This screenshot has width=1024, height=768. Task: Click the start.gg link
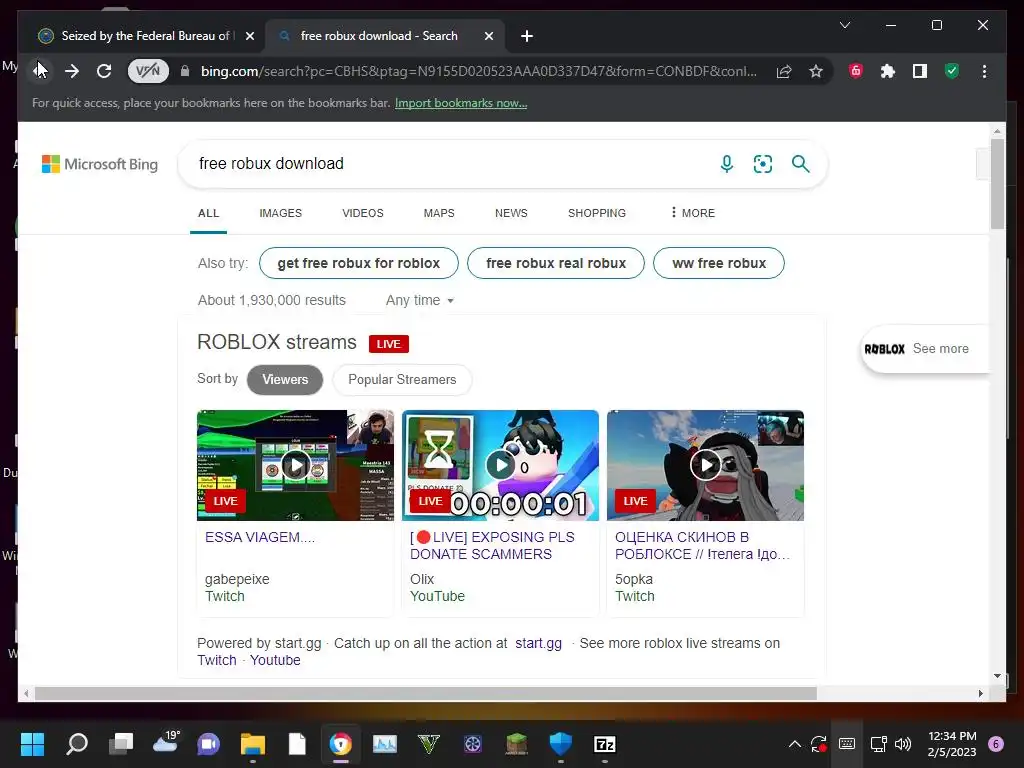click(x=538, y=643)
